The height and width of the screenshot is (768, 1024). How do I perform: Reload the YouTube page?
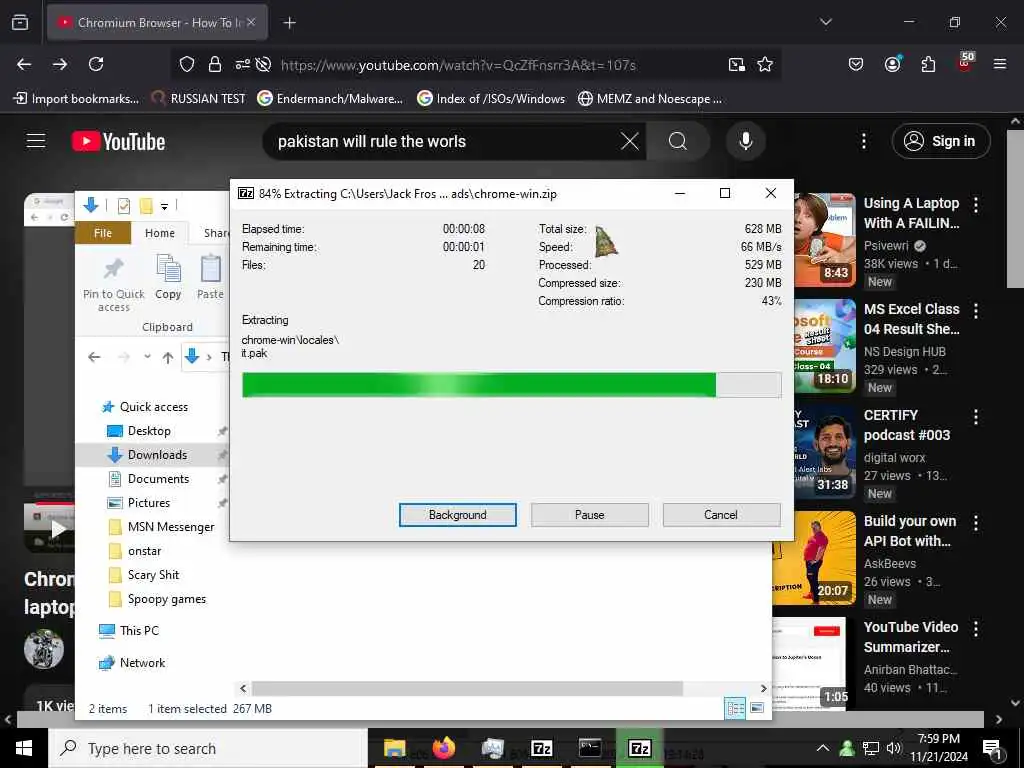click(x=96, y=64)
